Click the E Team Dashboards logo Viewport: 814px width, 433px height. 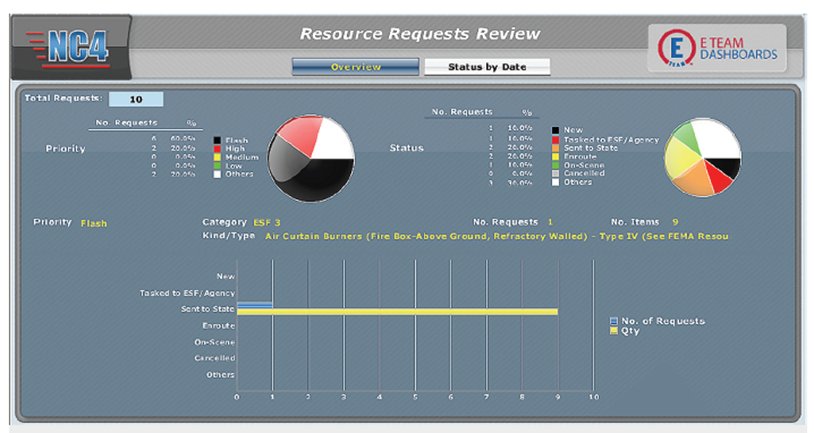[717, 47]
